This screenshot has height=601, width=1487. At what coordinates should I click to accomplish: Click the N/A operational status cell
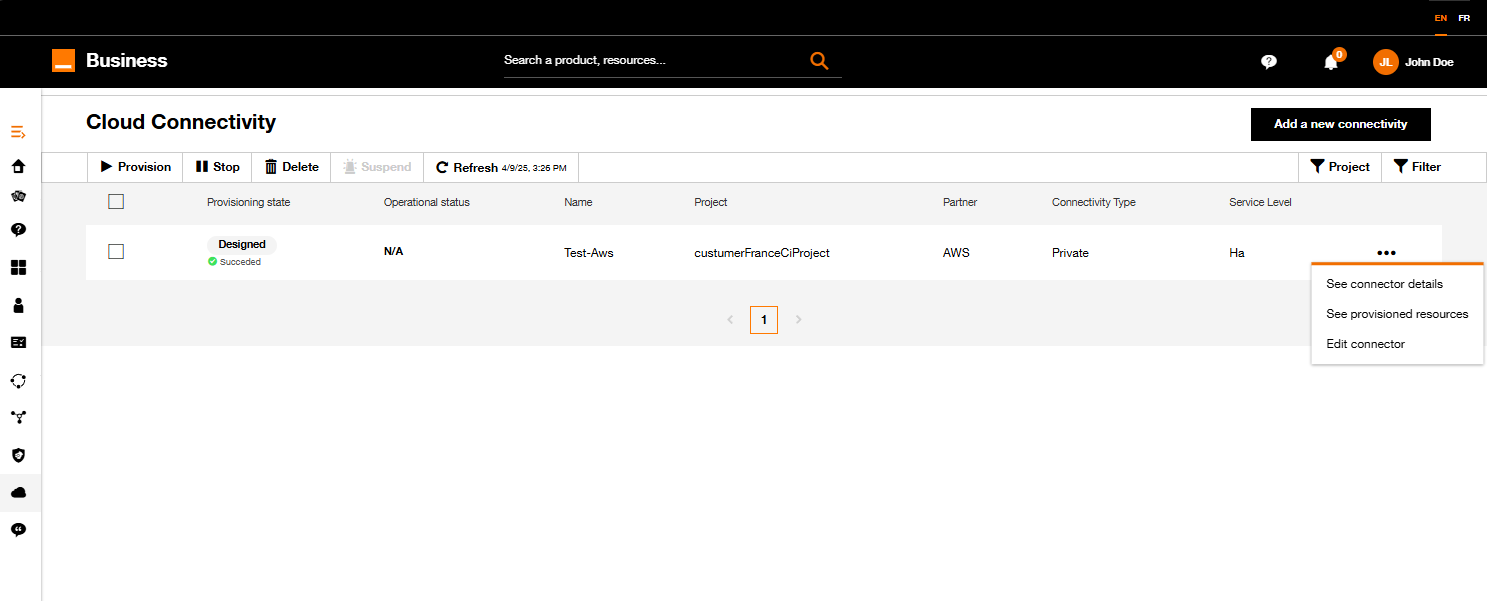(393, 251)
